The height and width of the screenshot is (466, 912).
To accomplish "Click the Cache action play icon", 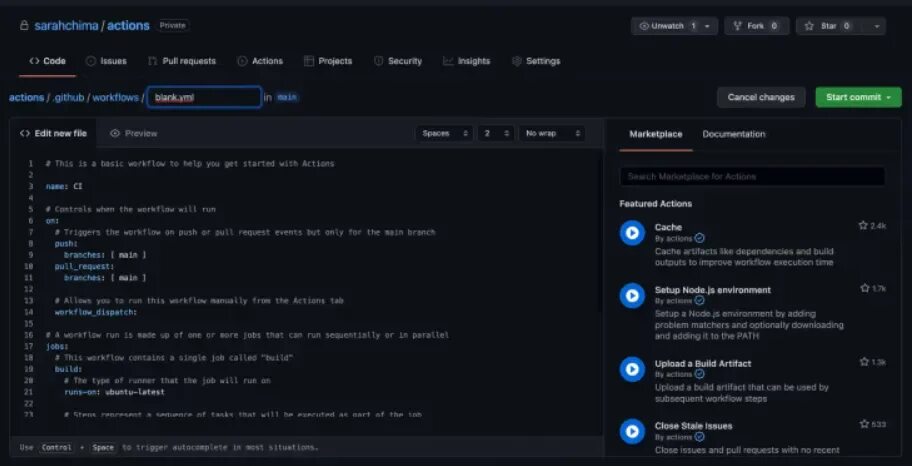I will tap(632, 233).
